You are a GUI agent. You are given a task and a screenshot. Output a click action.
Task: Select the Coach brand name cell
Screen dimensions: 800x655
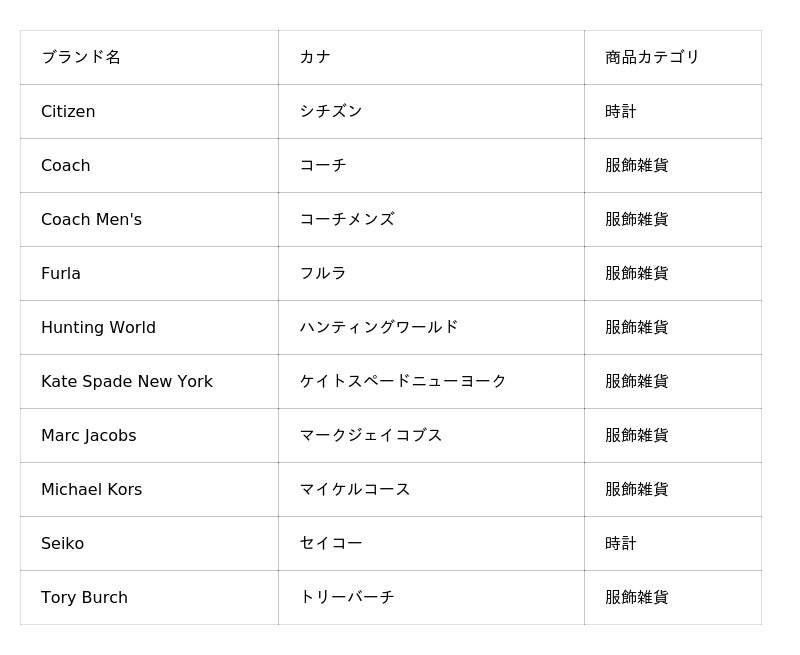click(66, 165)
